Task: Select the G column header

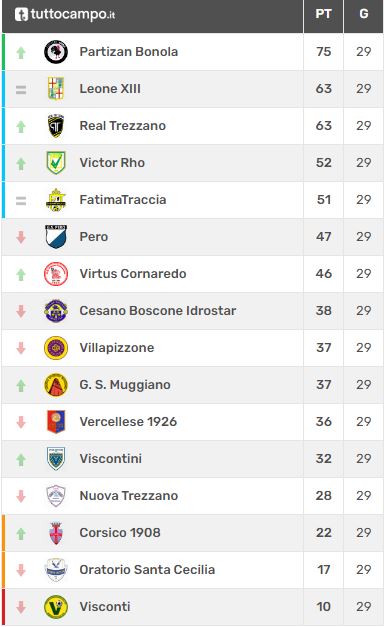Action: pyautogui.click(x=364, y=14)
